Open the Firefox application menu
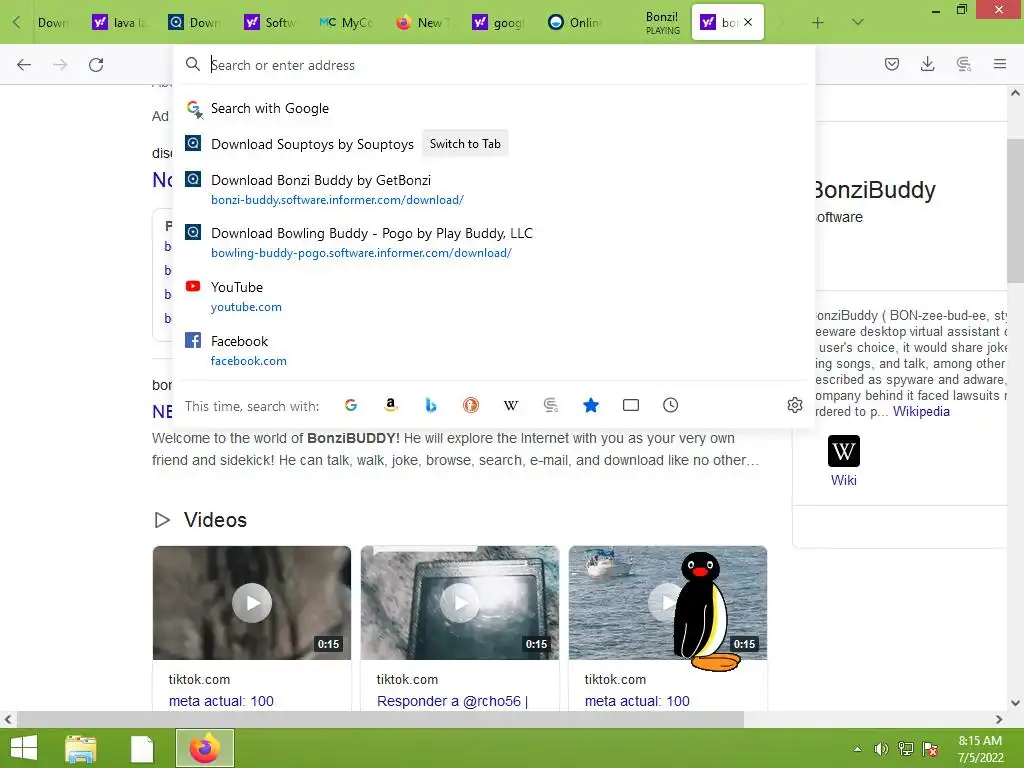Image resolution: width=1024 pixels, height=768 pixels. (1000, 64)
